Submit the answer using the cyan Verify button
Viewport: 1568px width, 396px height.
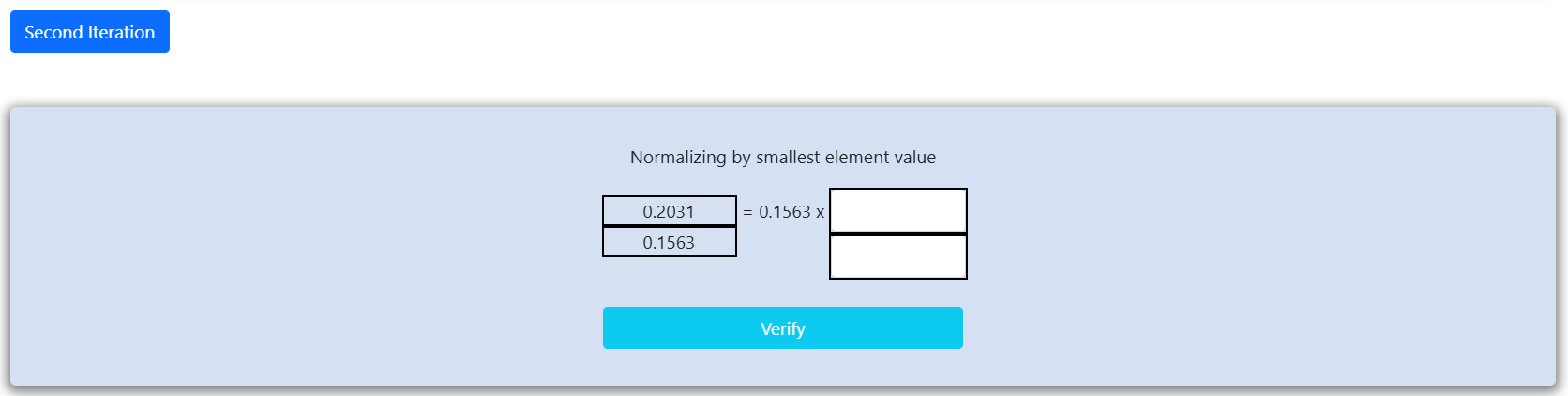click(x=782, y=328)
